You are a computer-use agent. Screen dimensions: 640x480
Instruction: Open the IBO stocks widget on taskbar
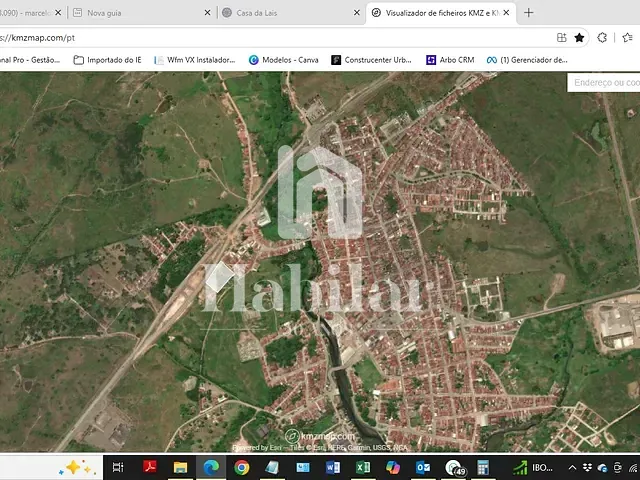[533, 467]
